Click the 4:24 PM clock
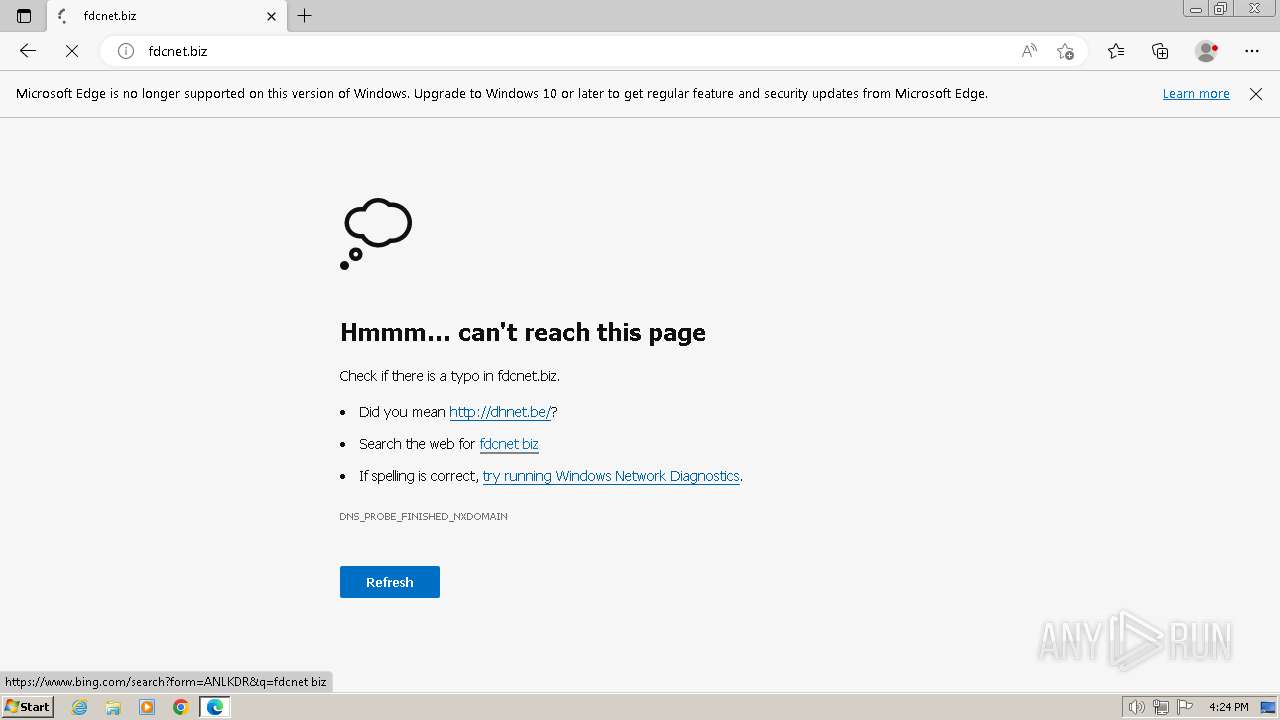The height and width of the screenshot is (720, 1280). tap(1228, 707)
